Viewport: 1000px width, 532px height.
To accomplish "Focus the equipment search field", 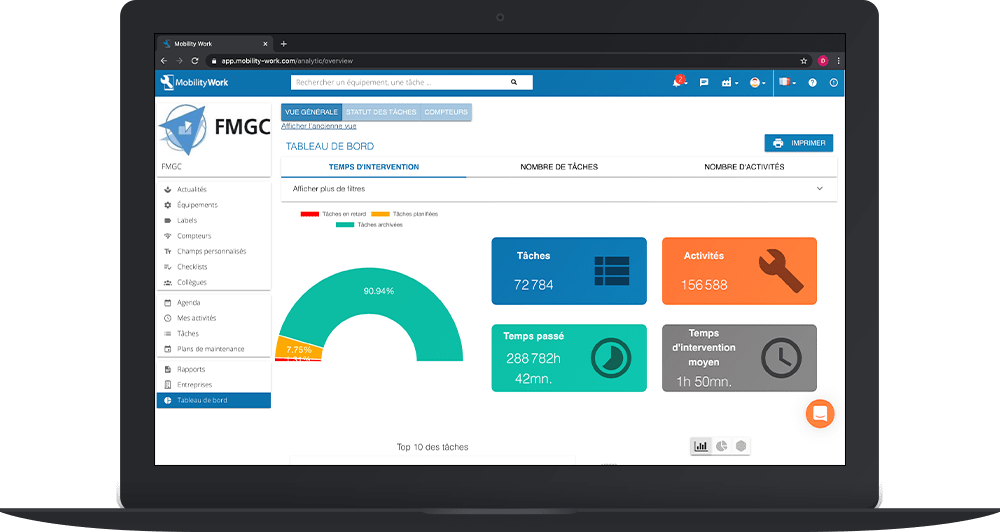I will [x=411, y=82].
